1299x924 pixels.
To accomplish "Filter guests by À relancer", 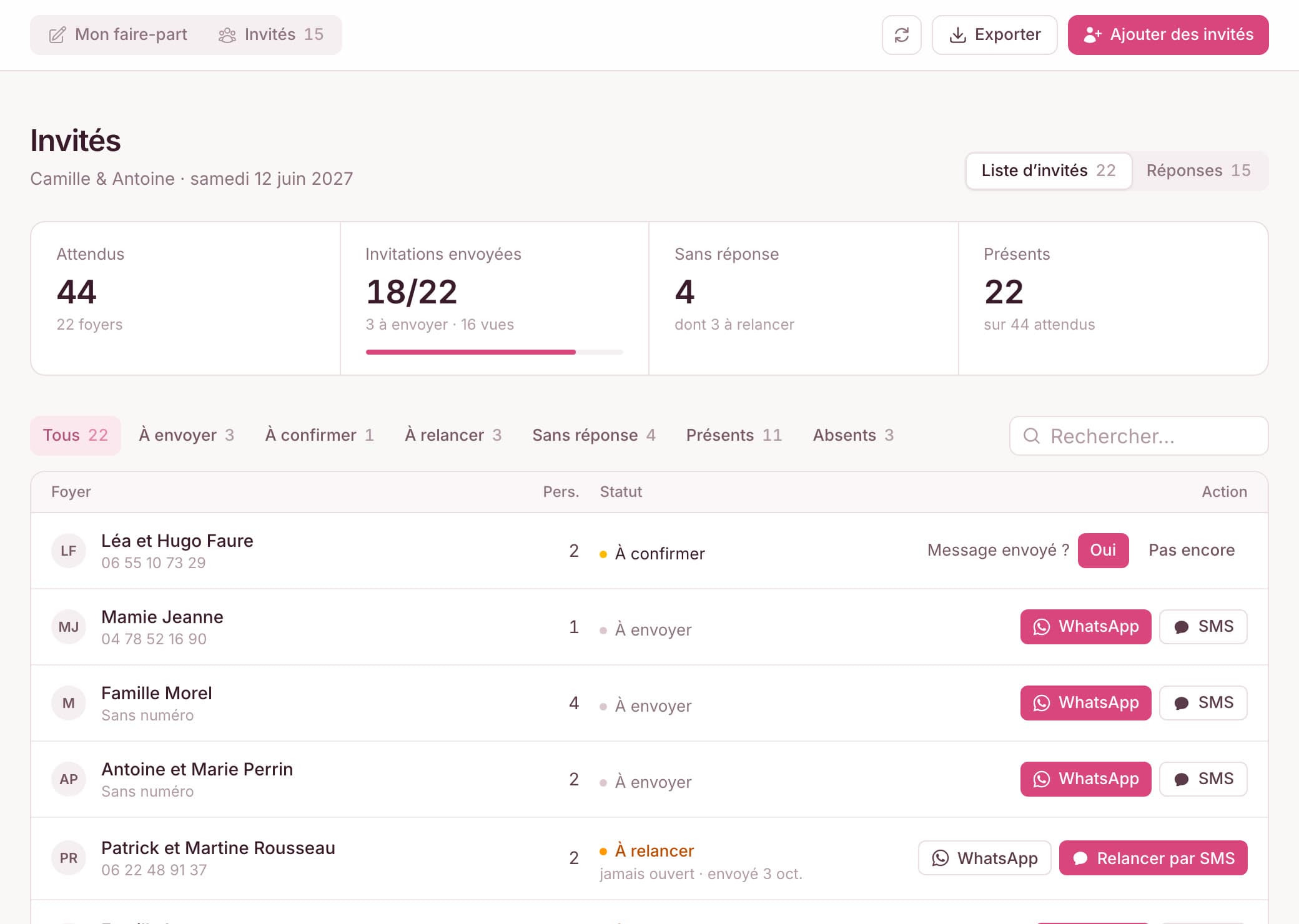I will tap(453, 435).
